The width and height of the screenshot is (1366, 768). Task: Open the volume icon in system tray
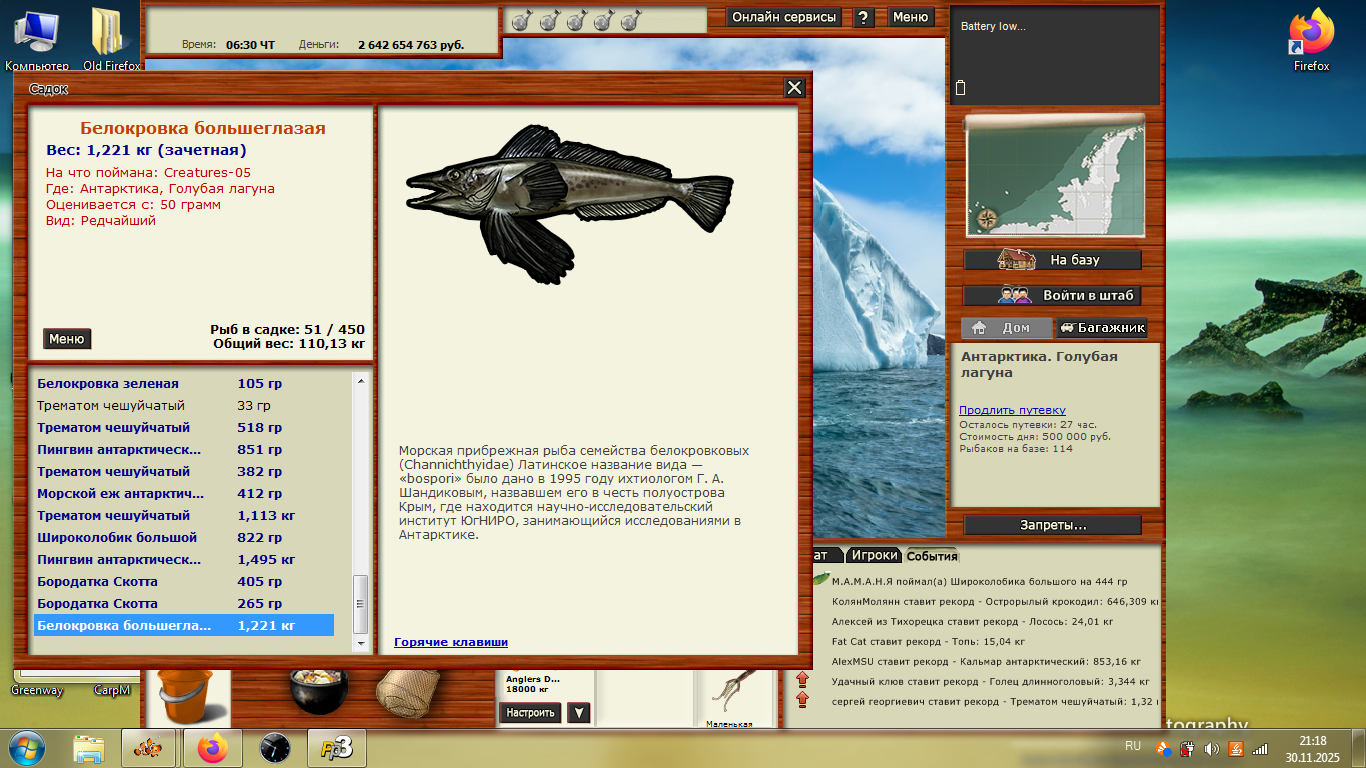tap(1211, 748)
